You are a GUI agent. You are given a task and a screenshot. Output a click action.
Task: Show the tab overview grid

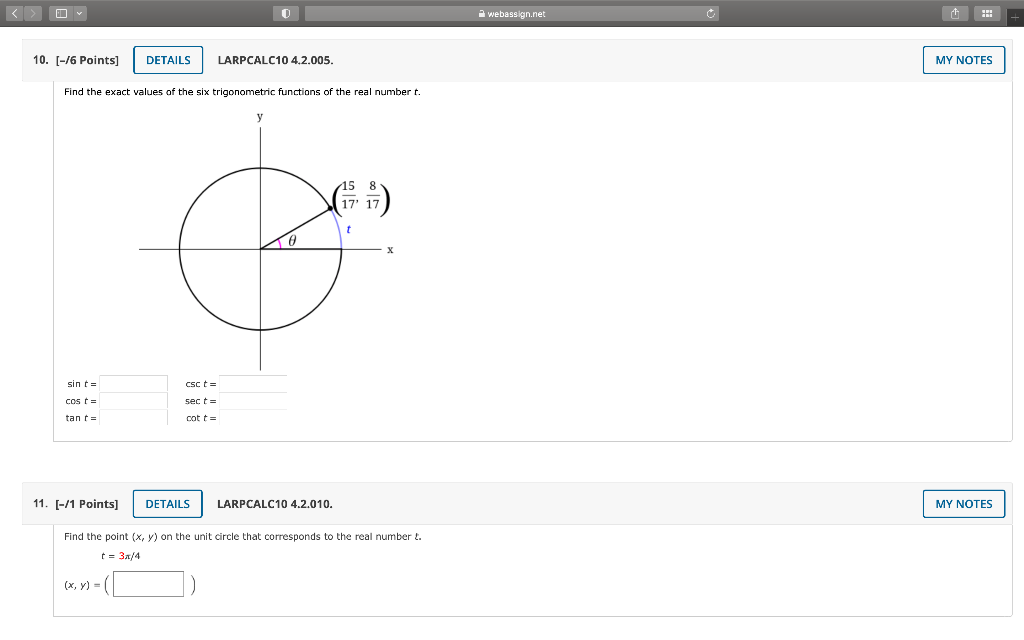(x=987, y=13)
